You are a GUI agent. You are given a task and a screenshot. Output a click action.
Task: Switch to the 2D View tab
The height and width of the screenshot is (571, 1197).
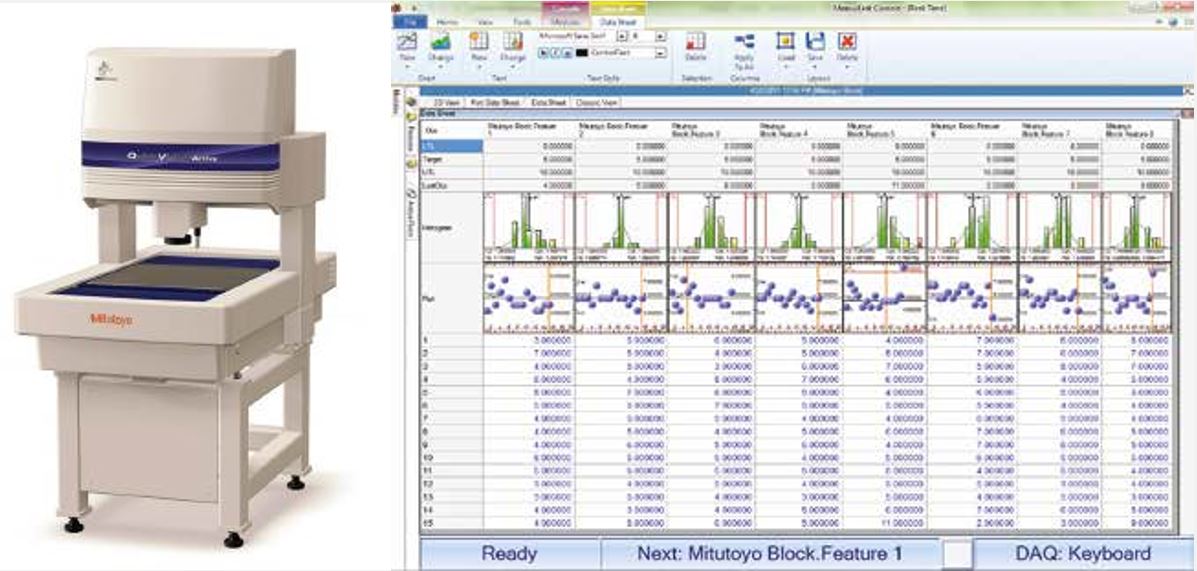444,102
